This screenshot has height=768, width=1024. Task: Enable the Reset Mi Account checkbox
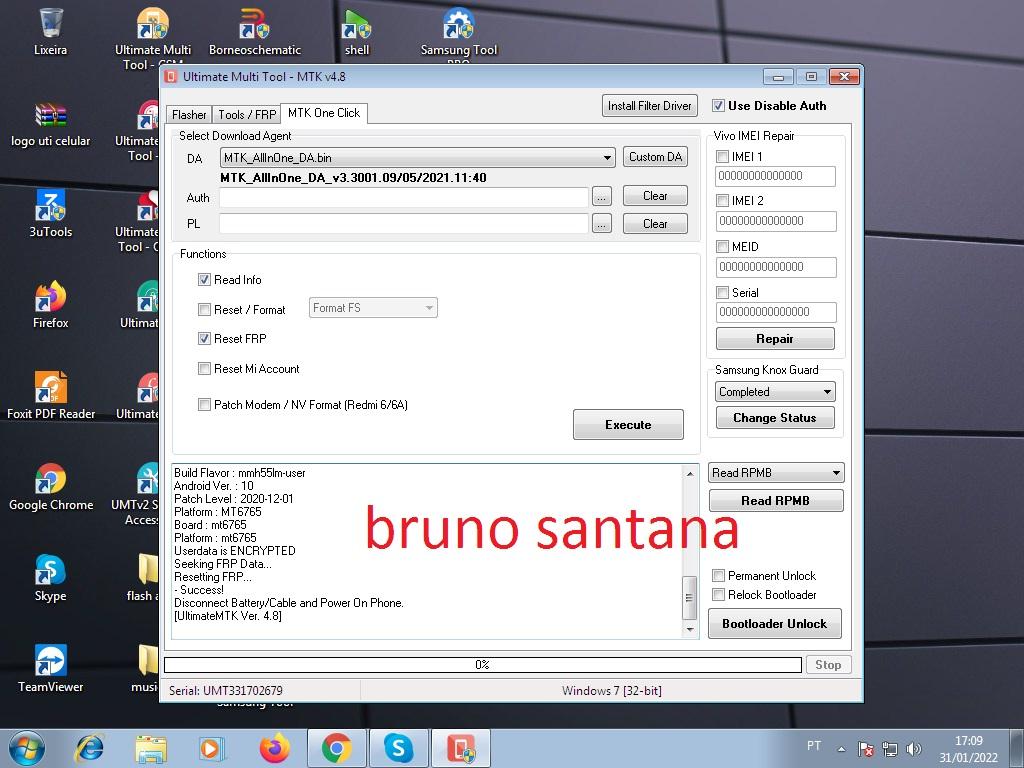tap(204, 368)
